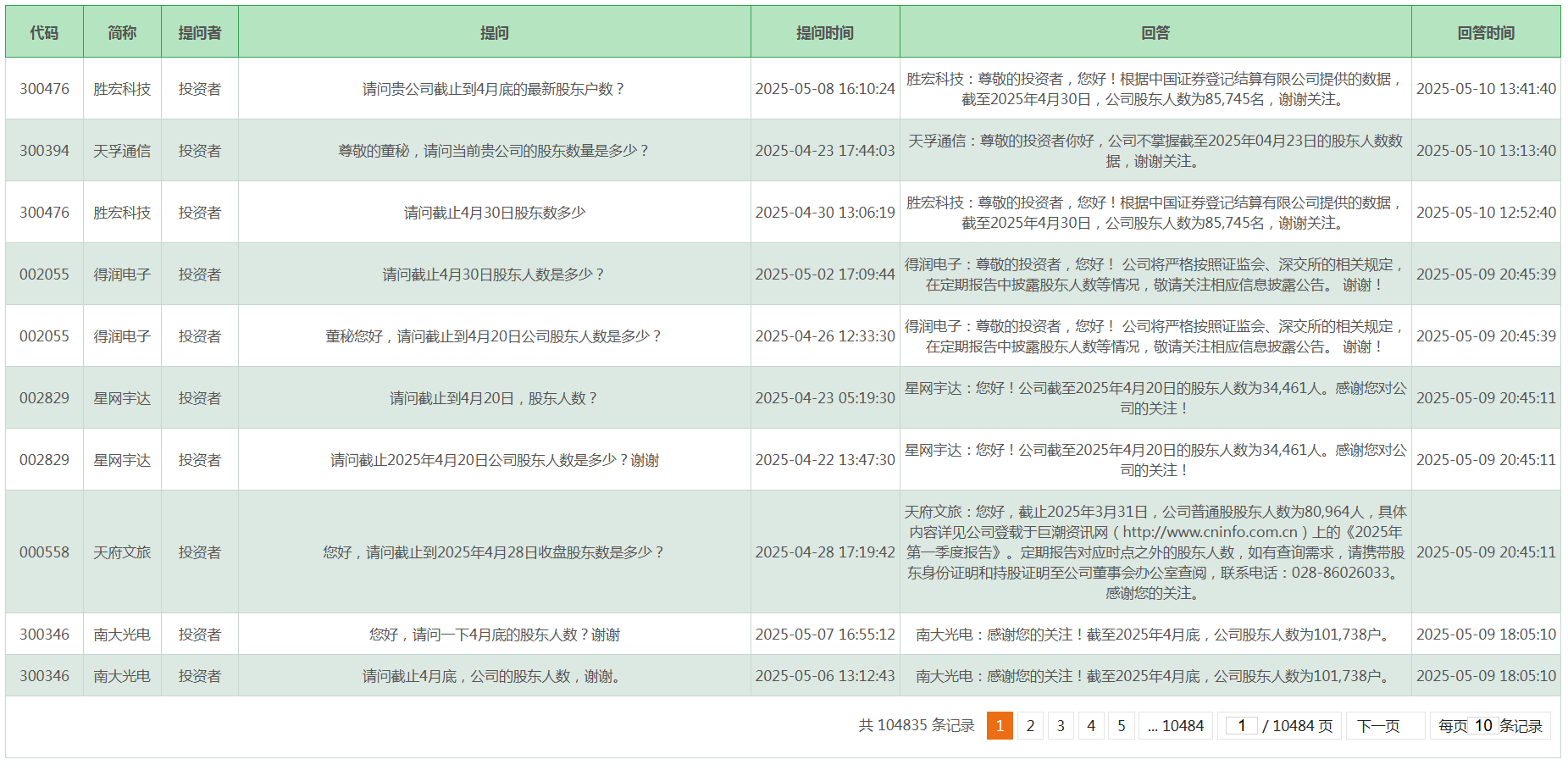The height and width of the screenshot is (765, 1568).
Task: Click answer time 2025-05-10 12:52:40
Action: pyautogui.click(x=1486, y=213)
